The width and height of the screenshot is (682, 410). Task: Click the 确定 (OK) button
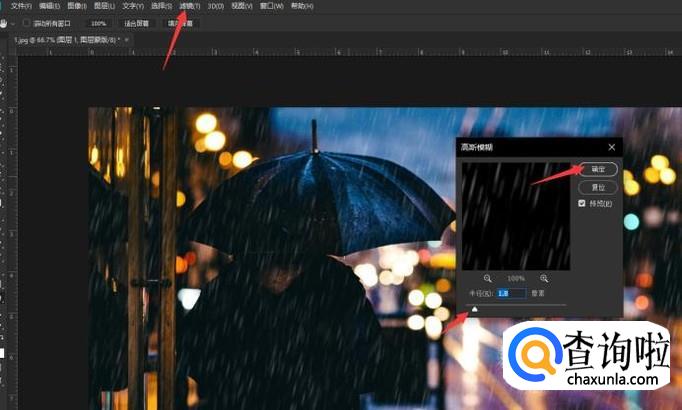(x=598, y=169)
